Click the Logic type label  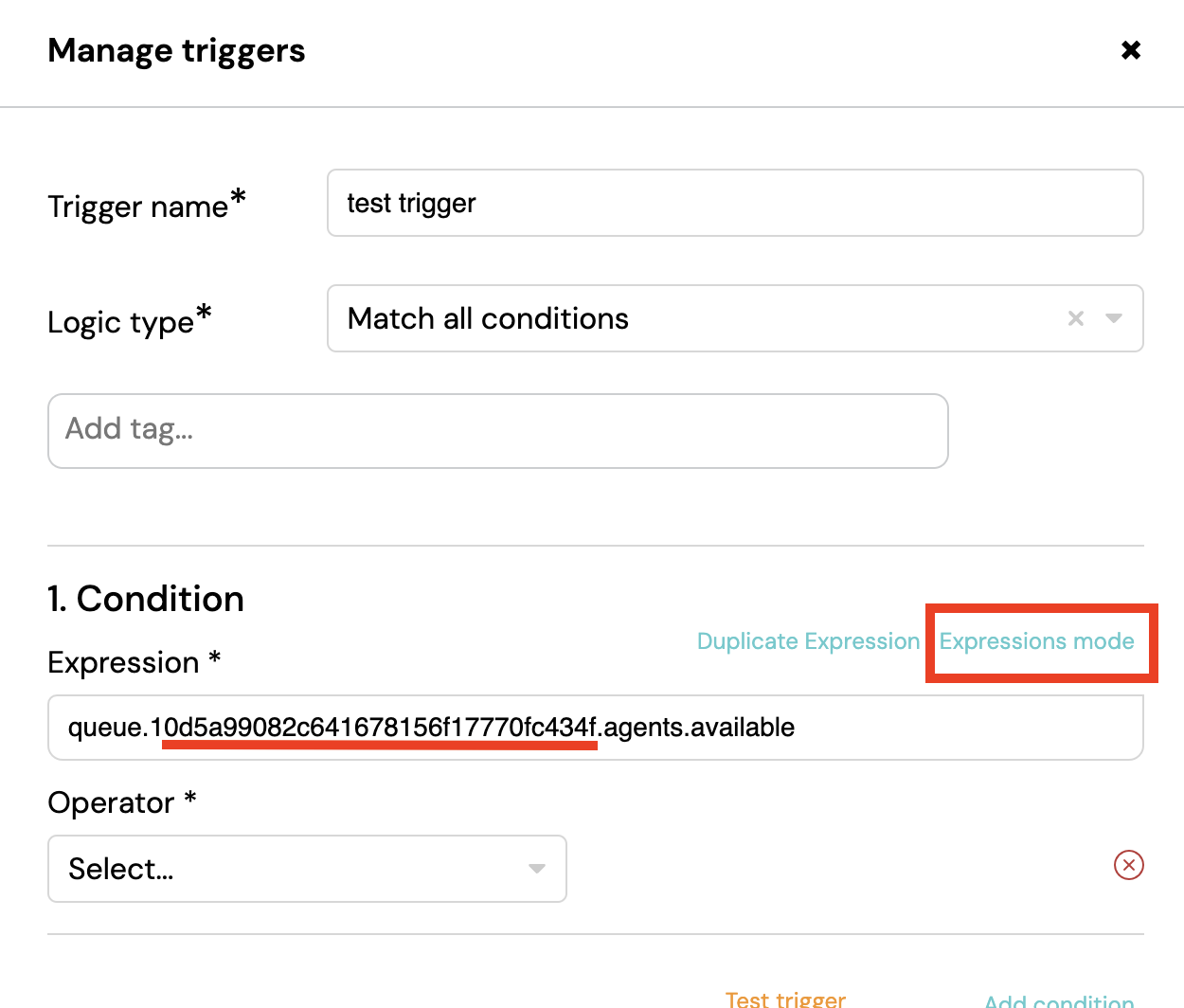coord(130,321)
